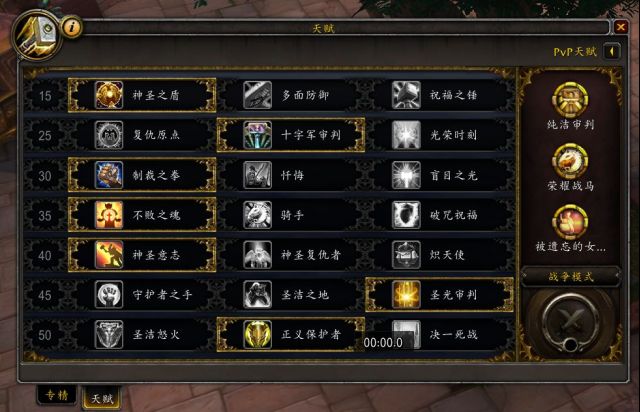Open the info button beside the class icon

[72, 27]
